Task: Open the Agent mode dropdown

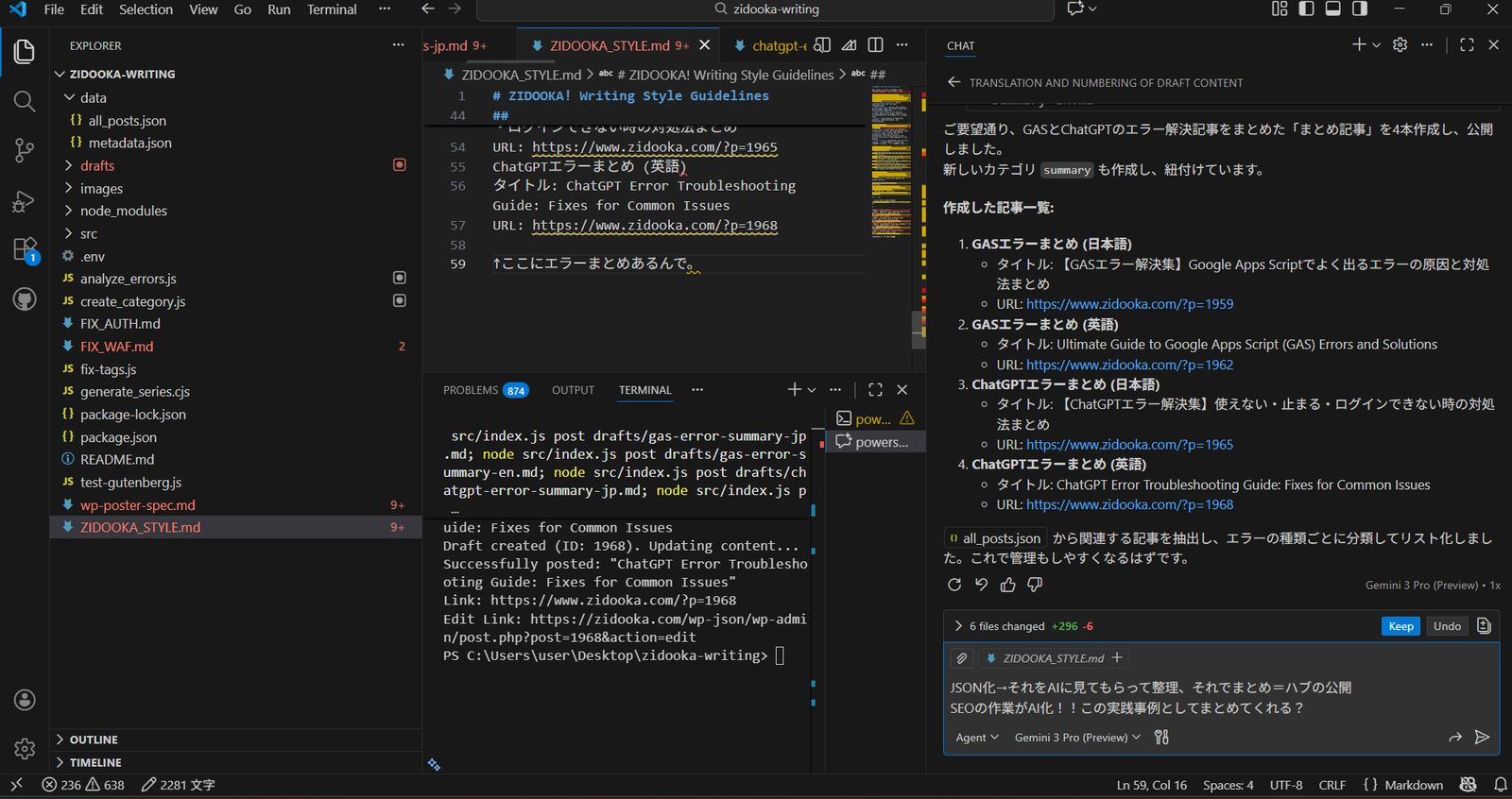Action: click(976, 738)
